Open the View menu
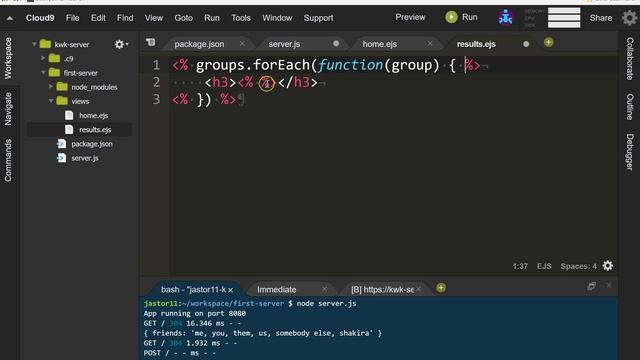Screen dimensions: 640x360 pos(153,18)
